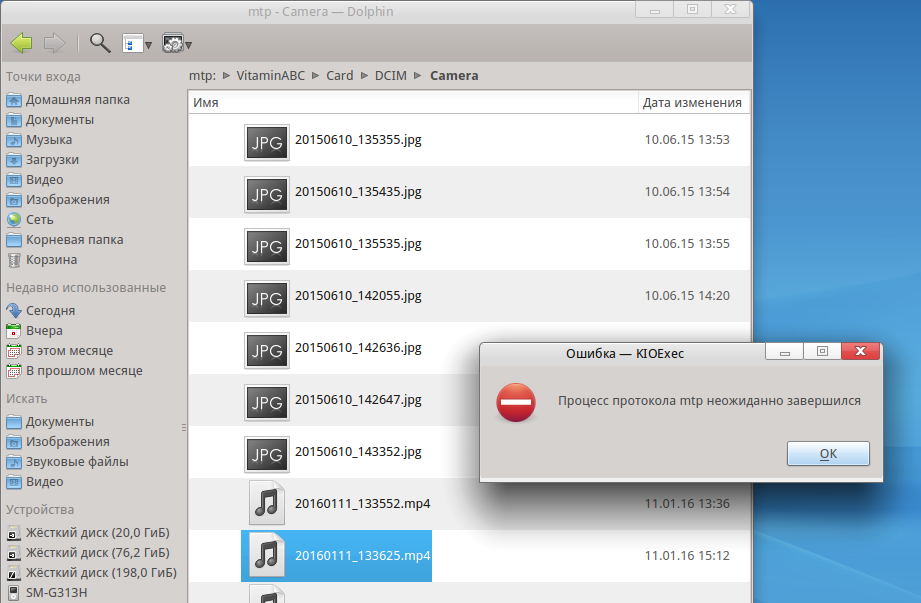
Task: Open Сеть network place
Action: click(x=30, y=220)
